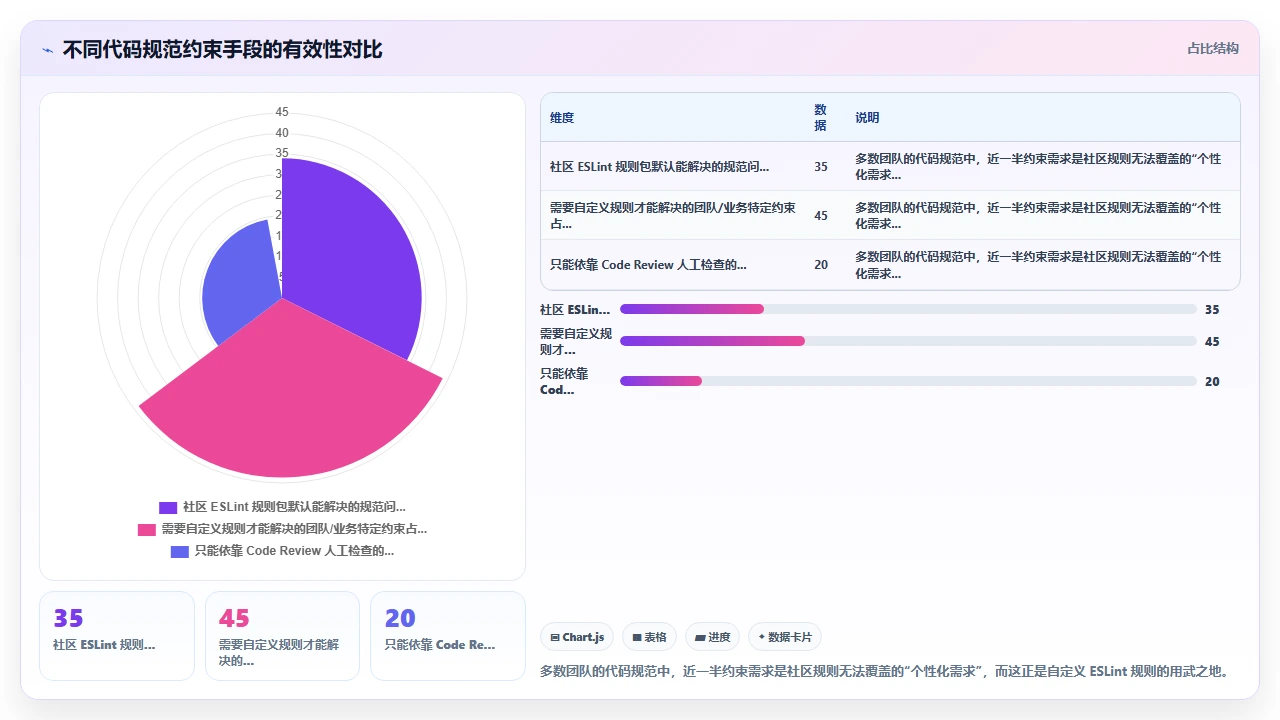This screenshot has height=720, width=1280.
Task: Click table value 20
Action: (821, 265)
